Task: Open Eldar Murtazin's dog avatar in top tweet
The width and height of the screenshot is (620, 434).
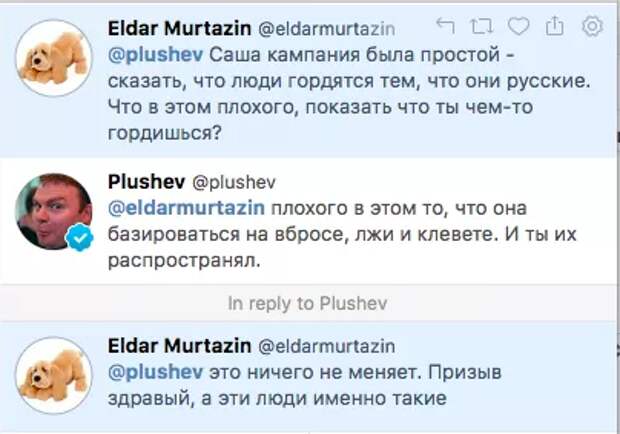Action: (x=55, y=57)
